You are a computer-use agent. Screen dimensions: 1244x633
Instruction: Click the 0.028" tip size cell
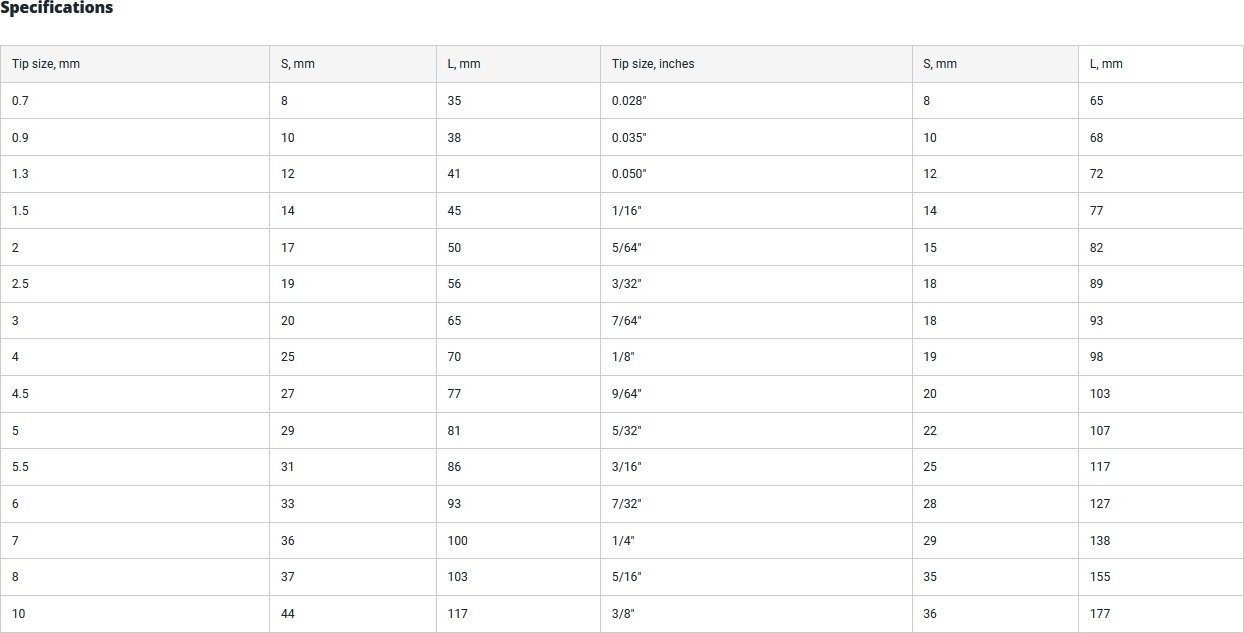[x=756, y=101]
